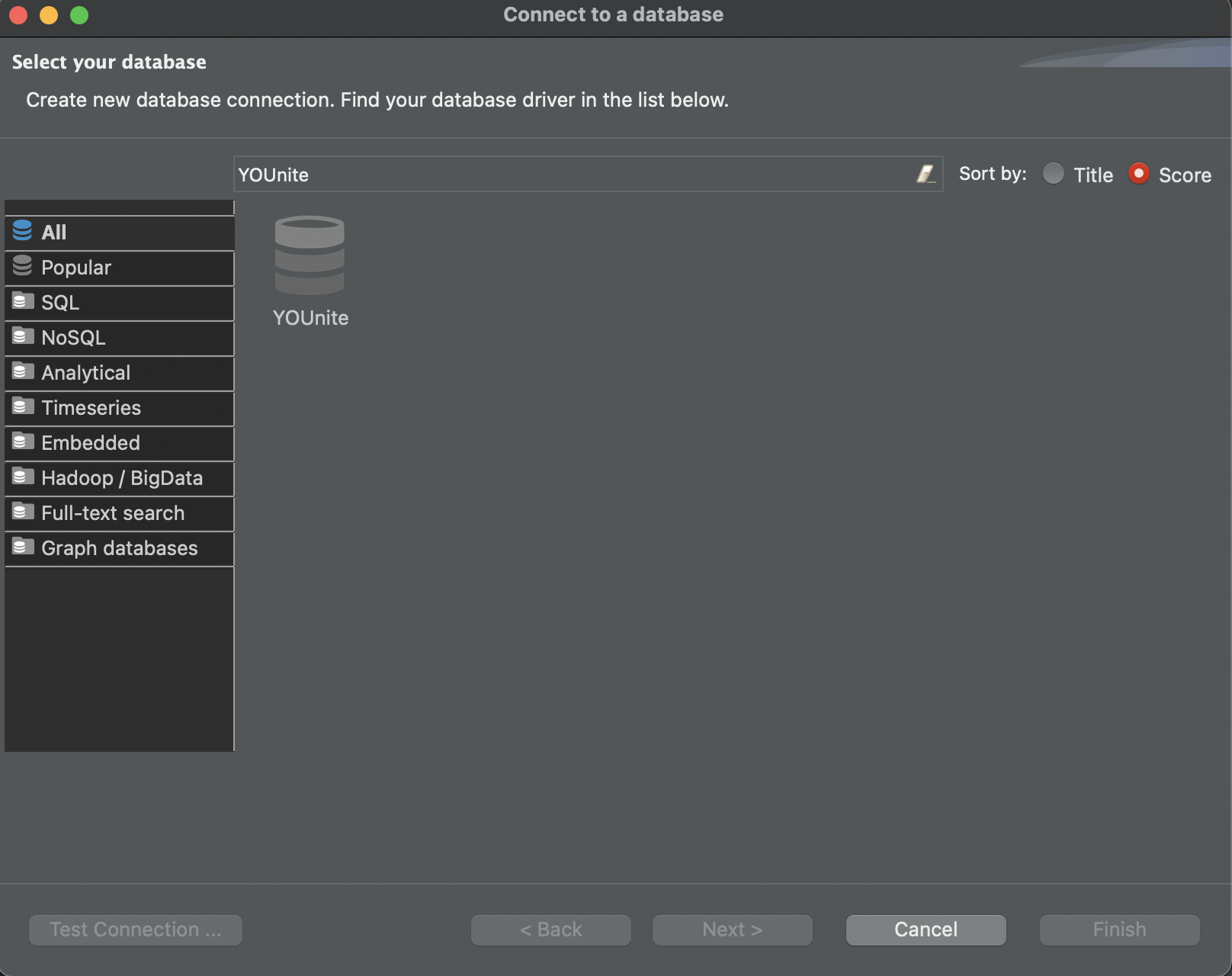Click the eraser icon to clear search
The height and width of the screenshot is (976, 1232).
pyautogui.click(x=925, y=175)
